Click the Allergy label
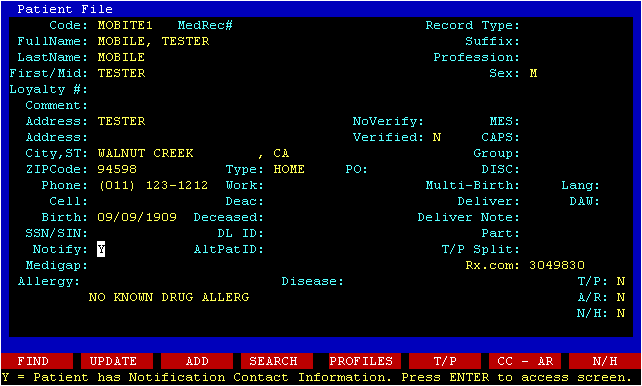The width and height of the screenshot is (642, 386). click(x=49, y=281)
